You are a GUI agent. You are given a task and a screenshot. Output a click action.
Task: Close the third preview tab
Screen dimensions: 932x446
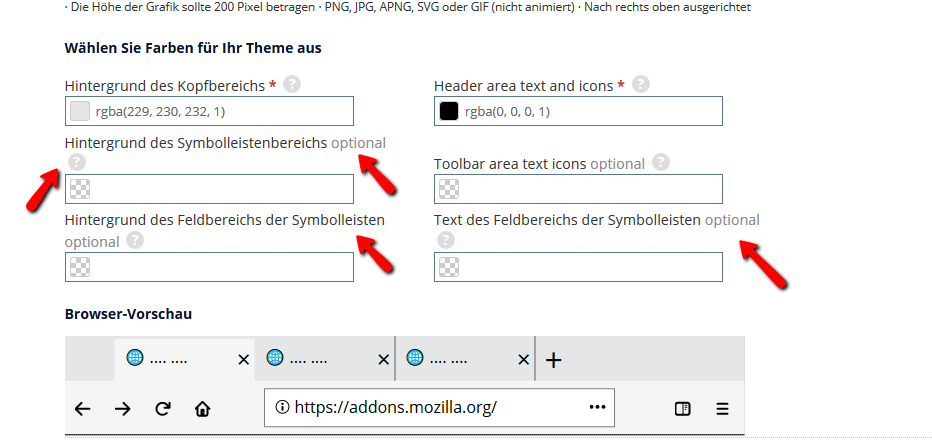click(x=524, y=360)
